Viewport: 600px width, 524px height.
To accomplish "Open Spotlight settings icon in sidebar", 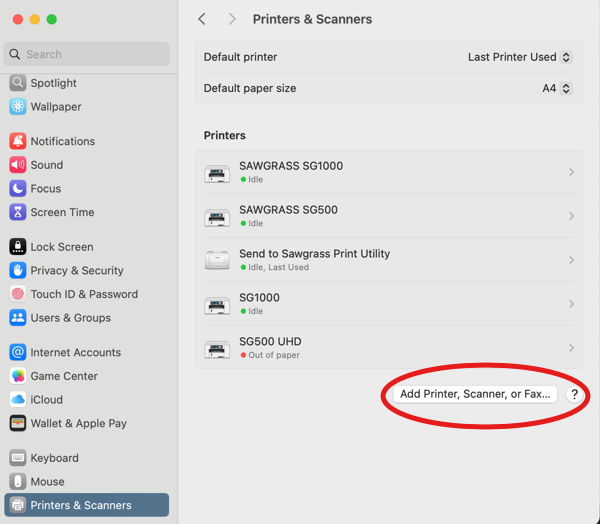I will point(18,83).
